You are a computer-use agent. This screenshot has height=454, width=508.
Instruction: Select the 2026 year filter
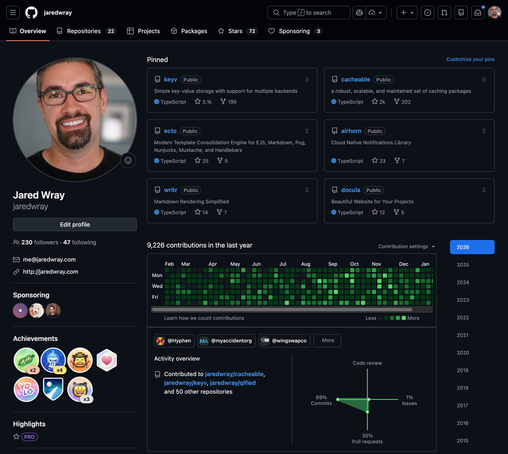pyautogui.click(x=472, y=247)
